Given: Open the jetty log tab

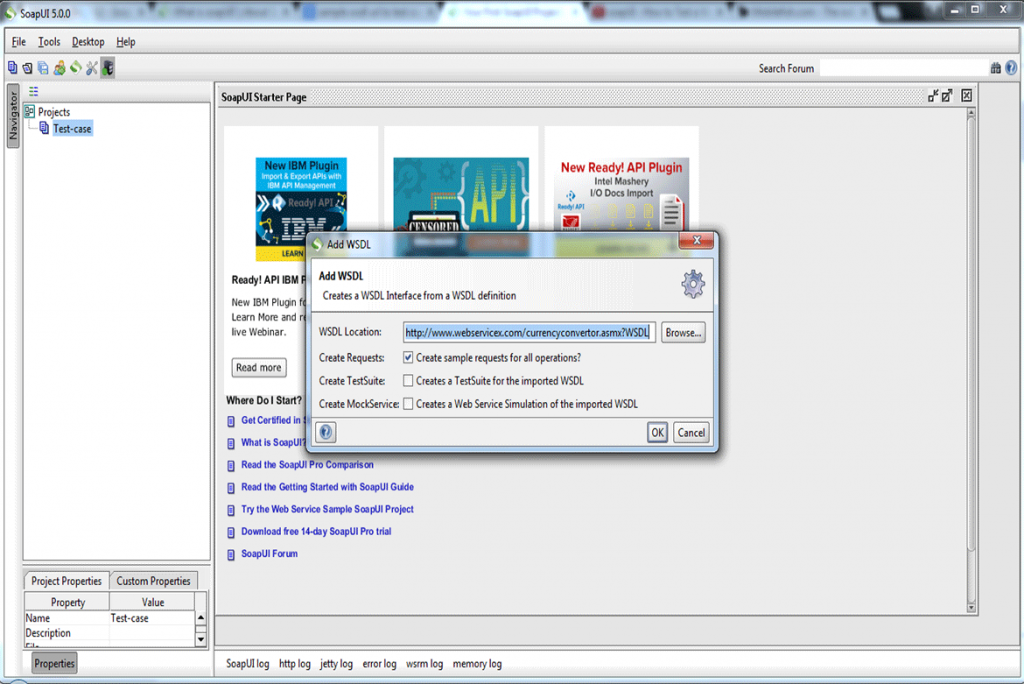Looking at the screenshot, I should tap(336, 664).
